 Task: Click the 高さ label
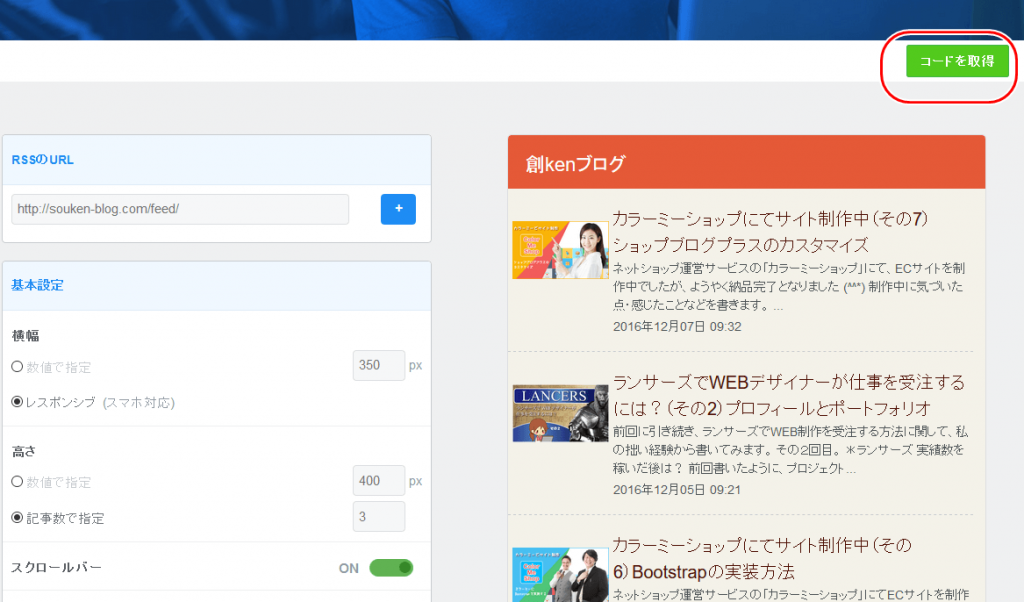pyautogui.click(x=24, y=451)
